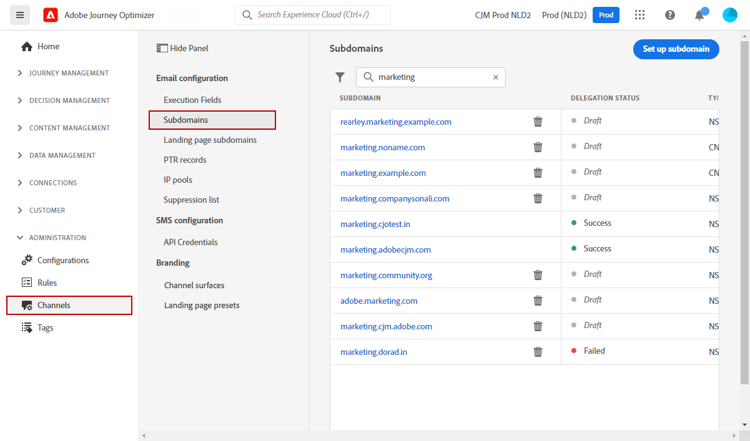Delete the marketing.noname.com subdomain
This screenshot has height=441, width=750.
point(538,147)
